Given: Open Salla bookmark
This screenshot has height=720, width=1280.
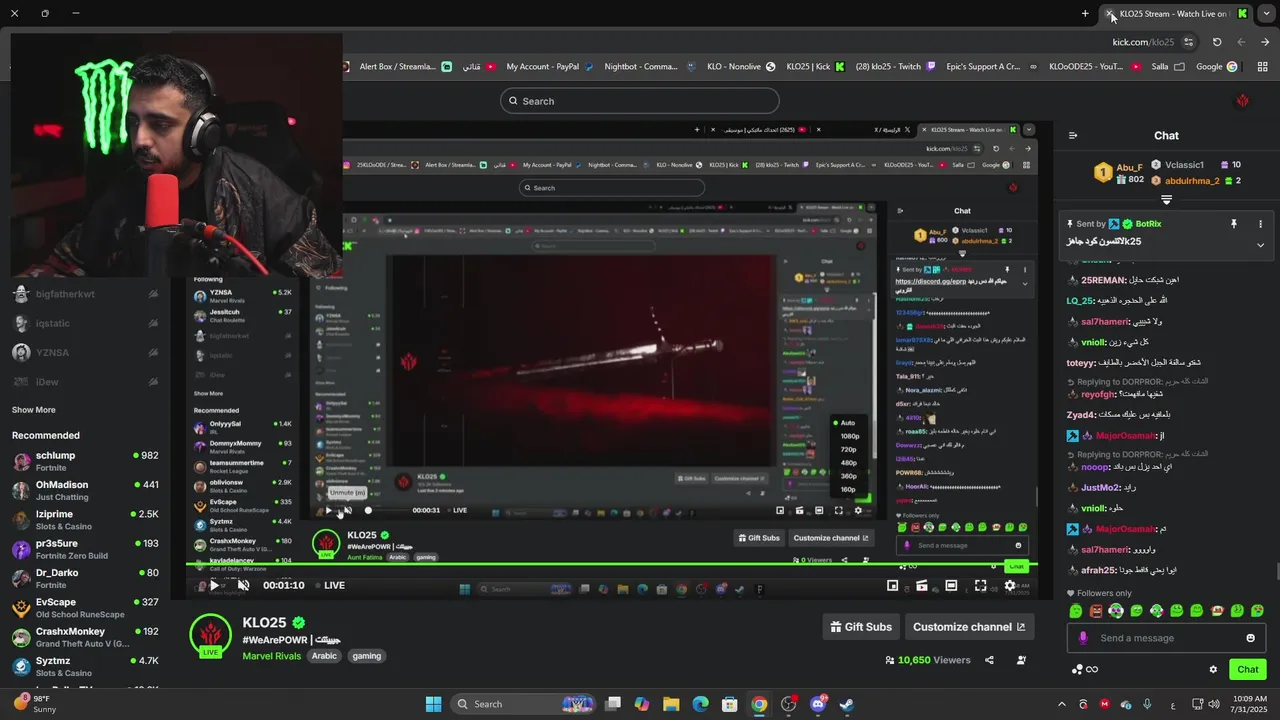Looking at the screenshot, I should click(1168, 67).
